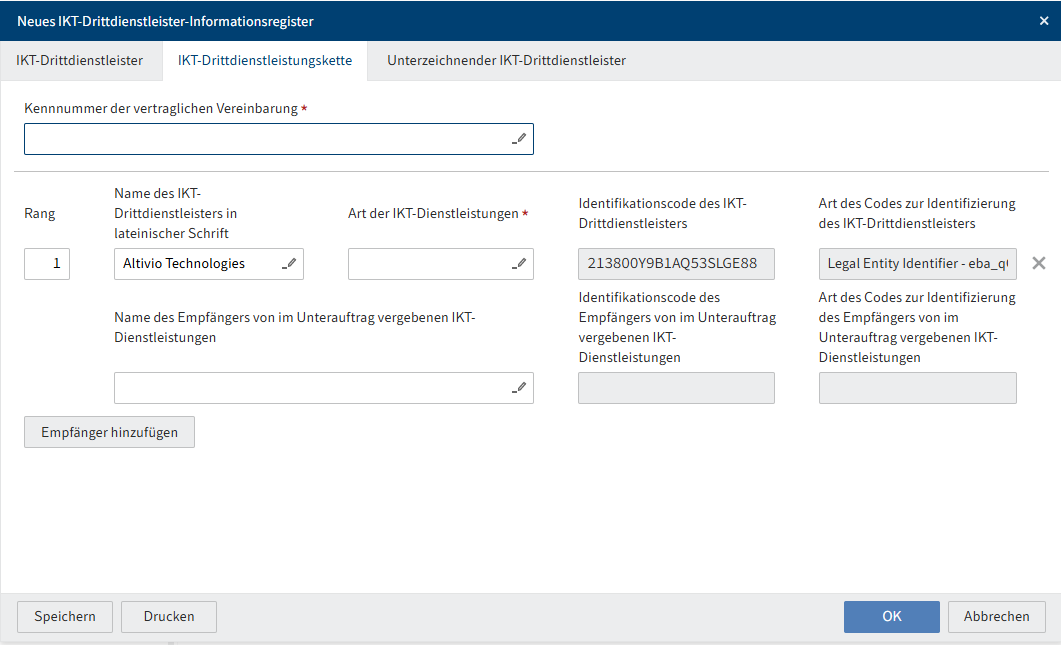The image size is (1061, 645).
Task: Click the Empfänger hinzufügen button
Action: 109,432
